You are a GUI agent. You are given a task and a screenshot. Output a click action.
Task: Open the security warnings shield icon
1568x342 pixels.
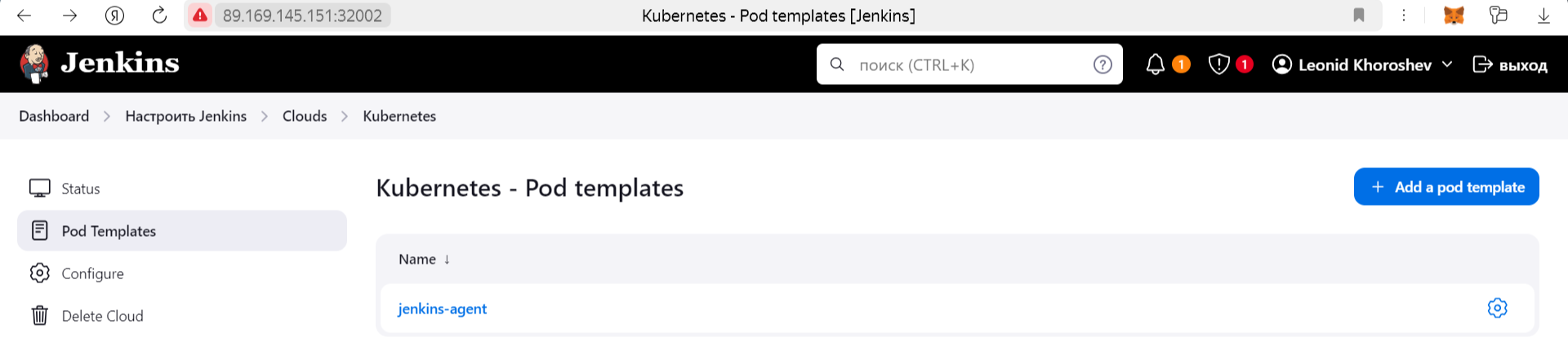[1218, 64]
